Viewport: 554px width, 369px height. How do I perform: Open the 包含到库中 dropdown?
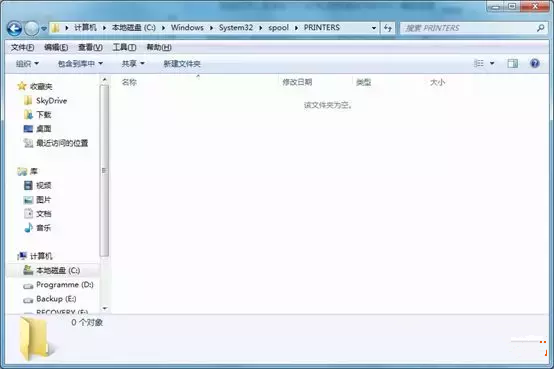(x=80, y=64)
